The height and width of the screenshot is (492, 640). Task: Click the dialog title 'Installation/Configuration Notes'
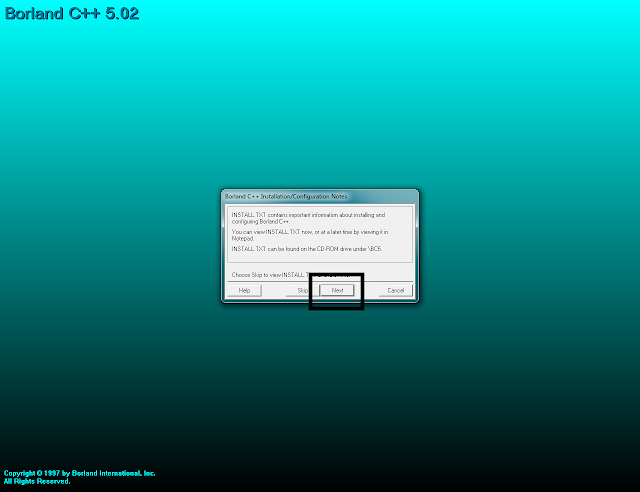point(286,196)
